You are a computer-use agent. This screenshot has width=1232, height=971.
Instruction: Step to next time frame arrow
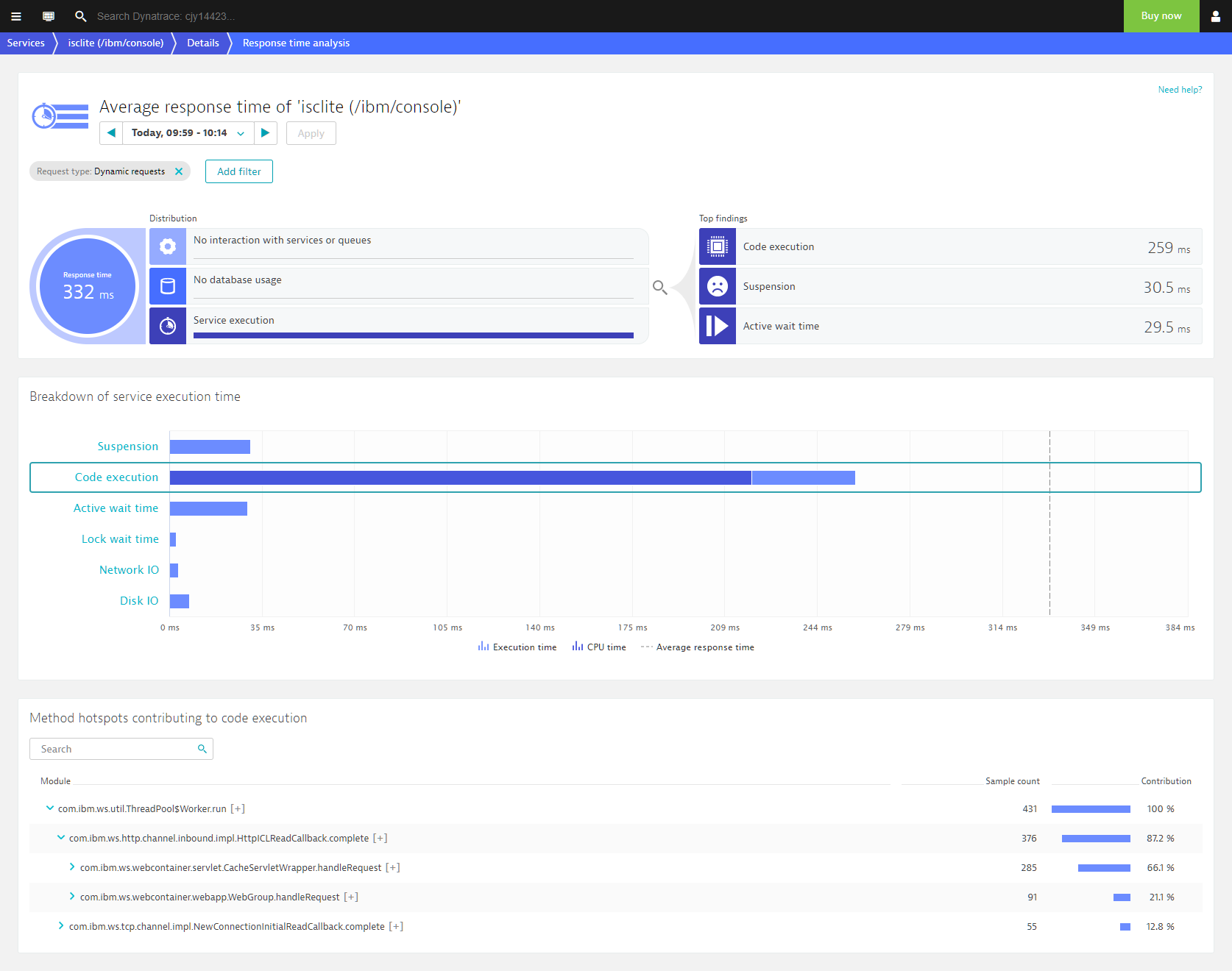266,133
